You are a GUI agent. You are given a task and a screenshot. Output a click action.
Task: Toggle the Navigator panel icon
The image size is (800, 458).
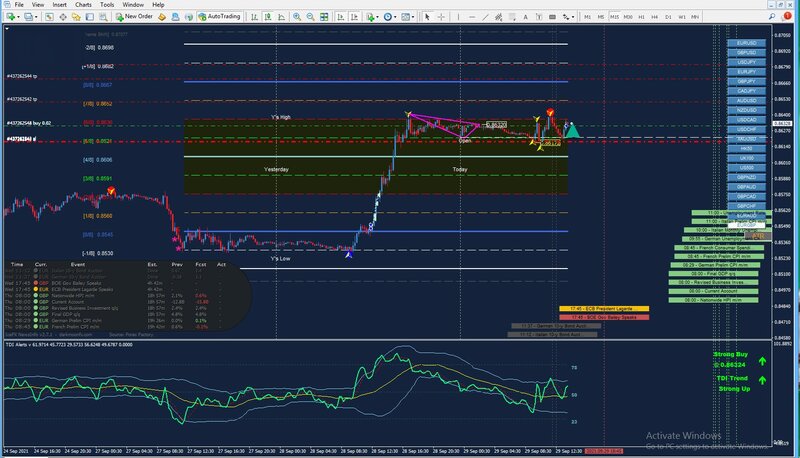point(76,17)
